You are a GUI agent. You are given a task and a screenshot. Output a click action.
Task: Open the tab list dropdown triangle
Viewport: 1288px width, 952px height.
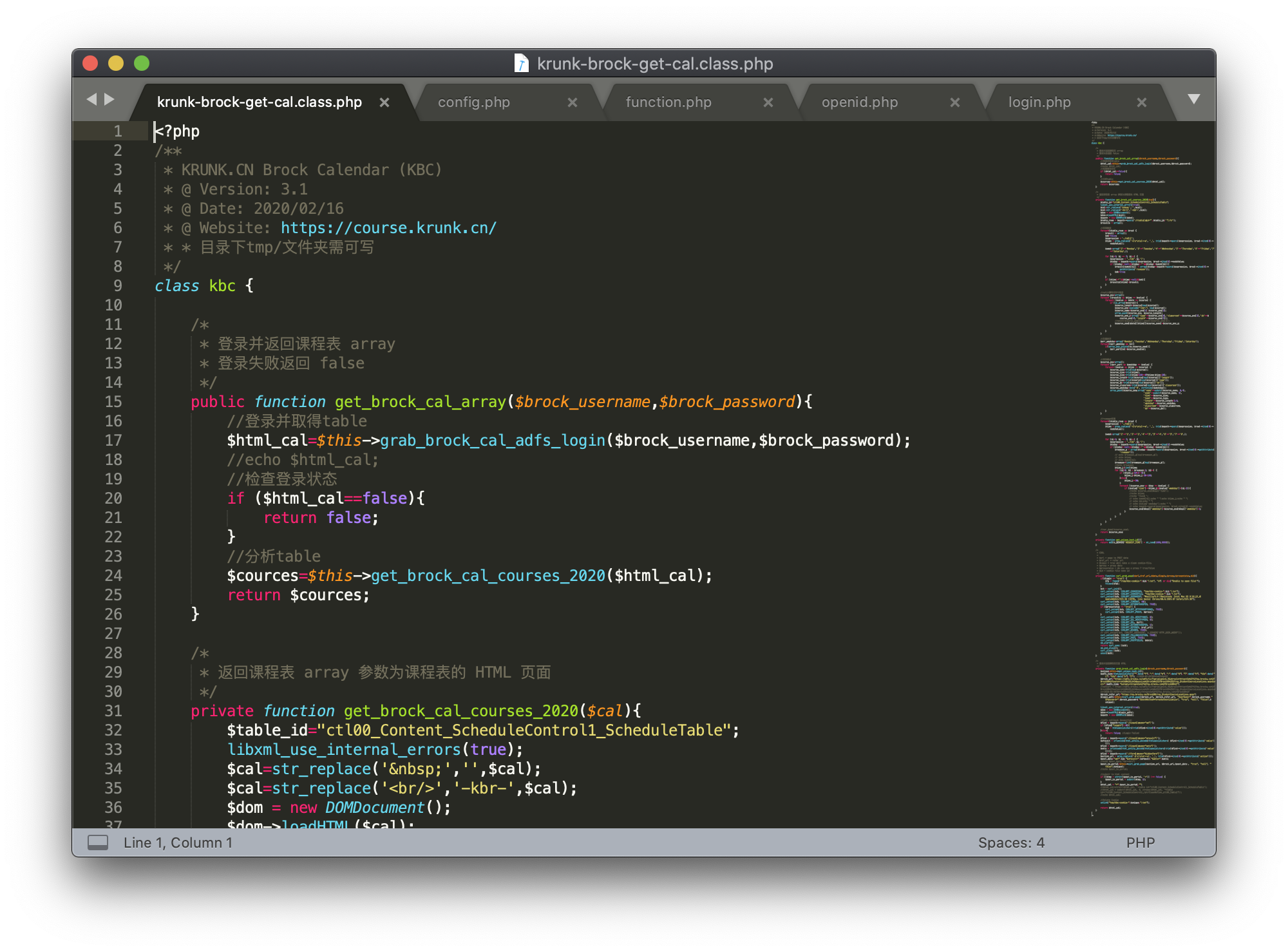1194,99
